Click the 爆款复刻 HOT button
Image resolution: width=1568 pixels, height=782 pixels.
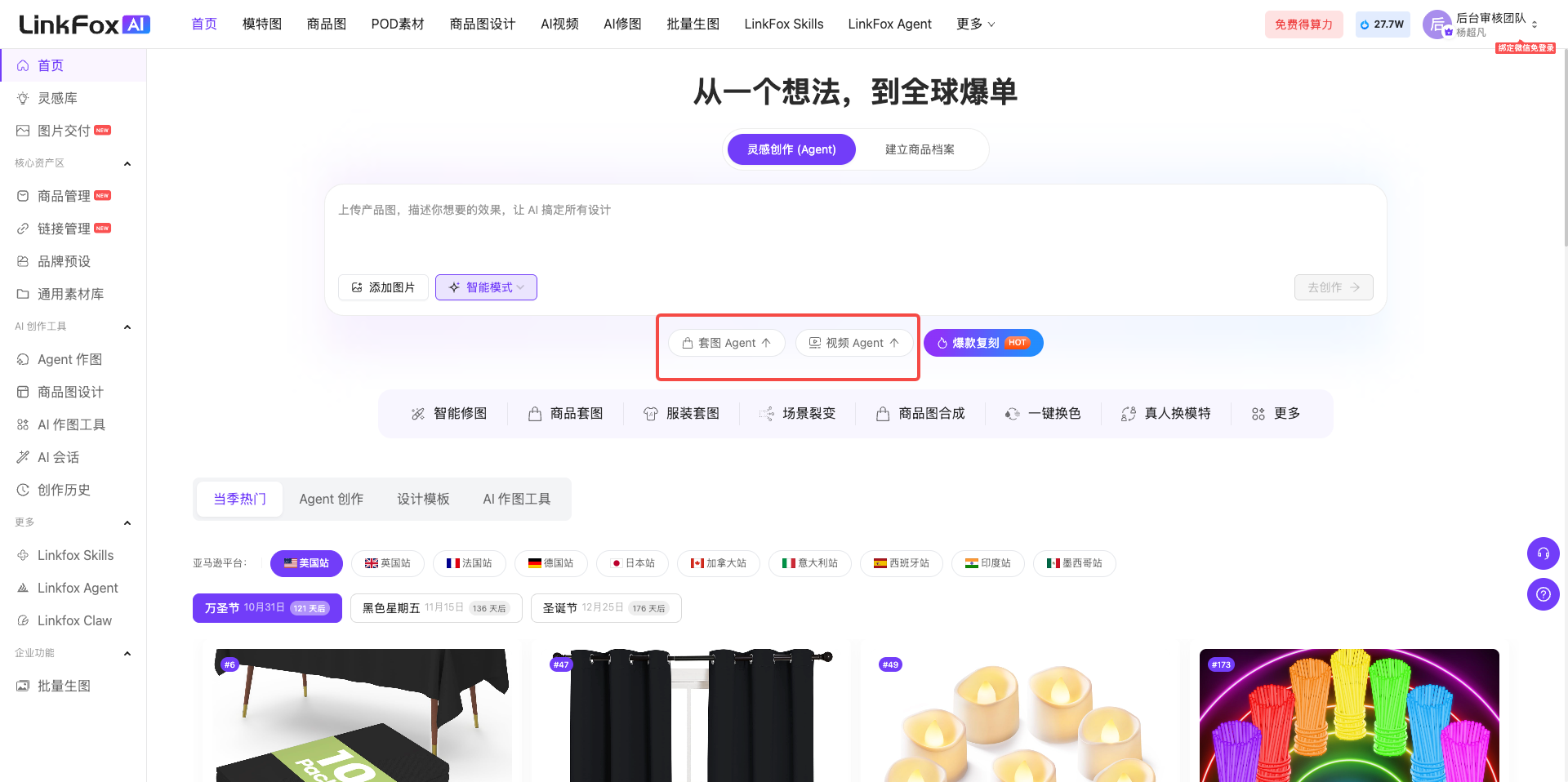click(x=983, y=343)
